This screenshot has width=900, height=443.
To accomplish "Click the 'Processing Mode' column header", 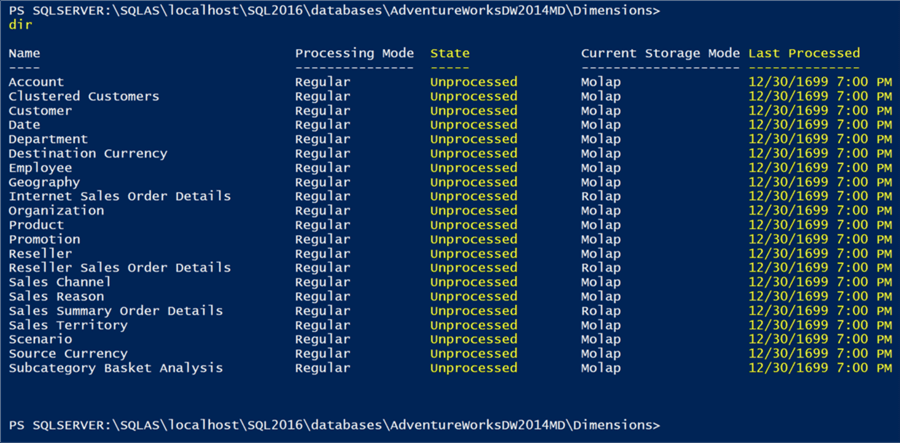I will tap(355, 53).
